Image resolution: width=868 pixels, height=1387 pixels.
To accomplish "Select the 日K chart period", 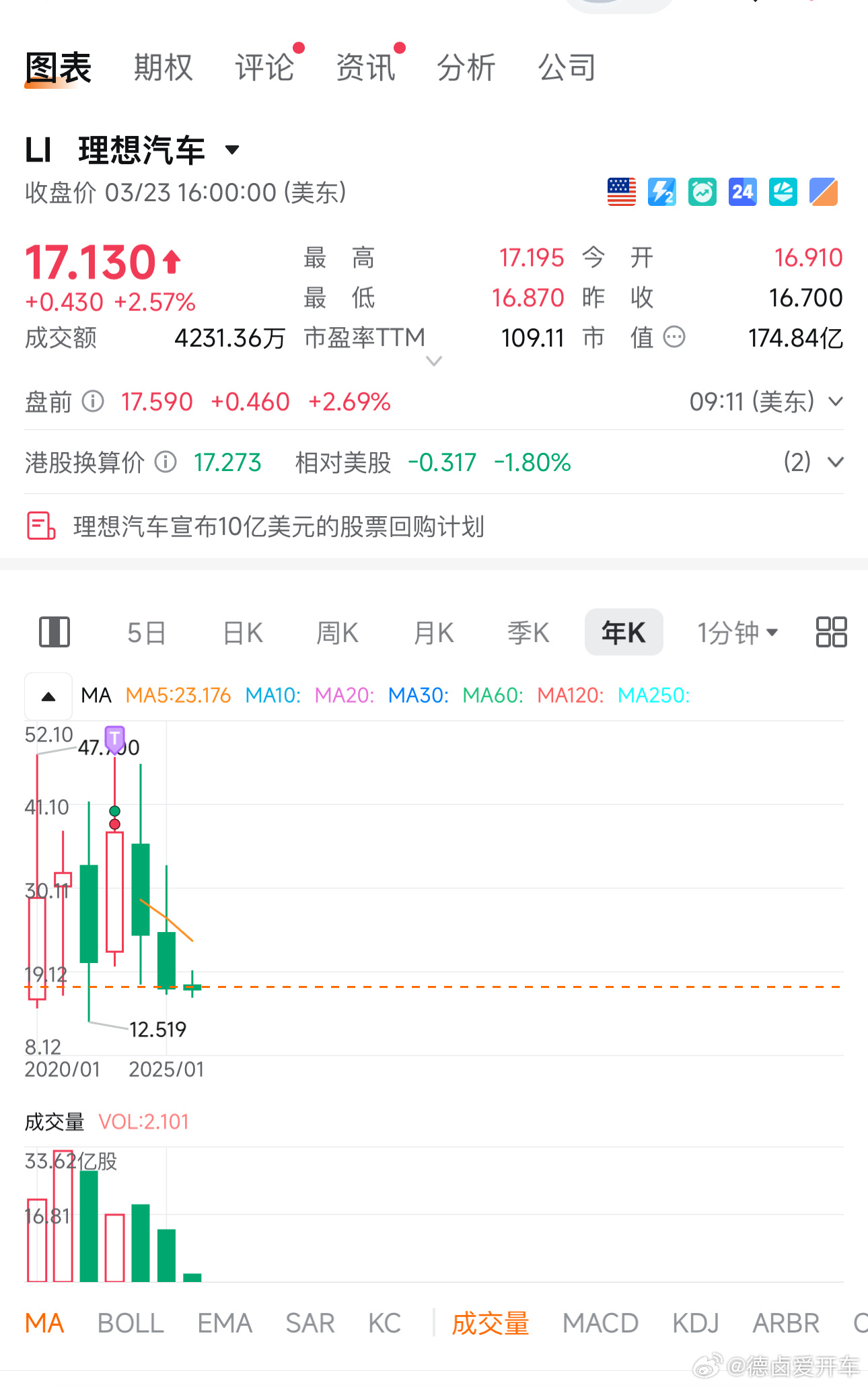I will [x=243, y=633].
